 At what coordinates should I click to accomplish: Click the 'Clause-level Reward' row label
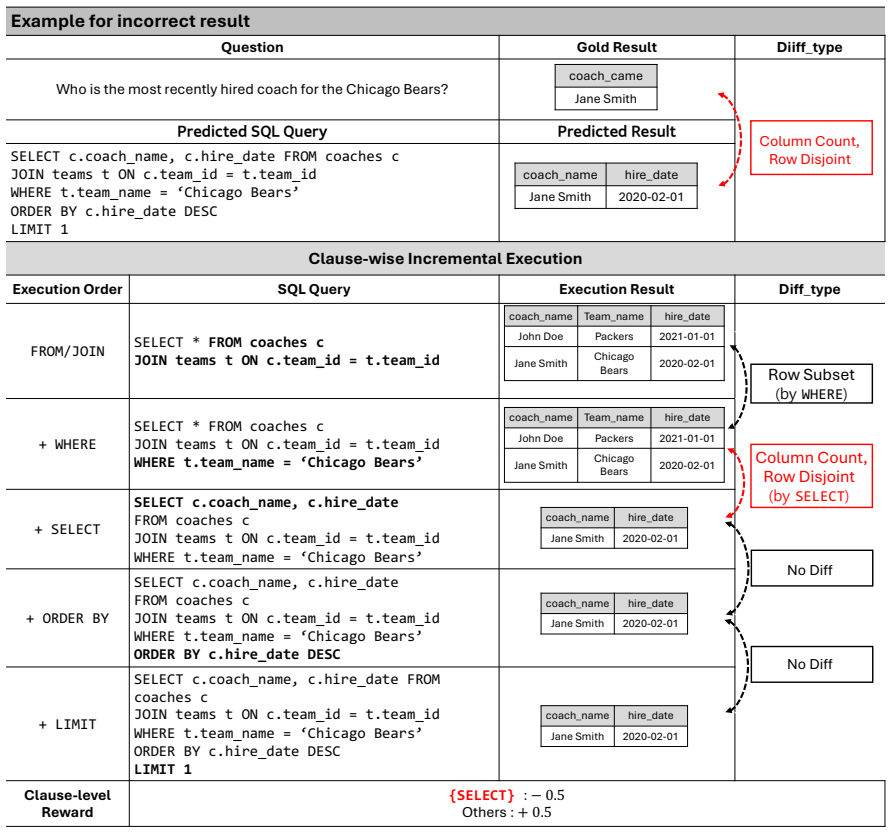click(68, 803)
